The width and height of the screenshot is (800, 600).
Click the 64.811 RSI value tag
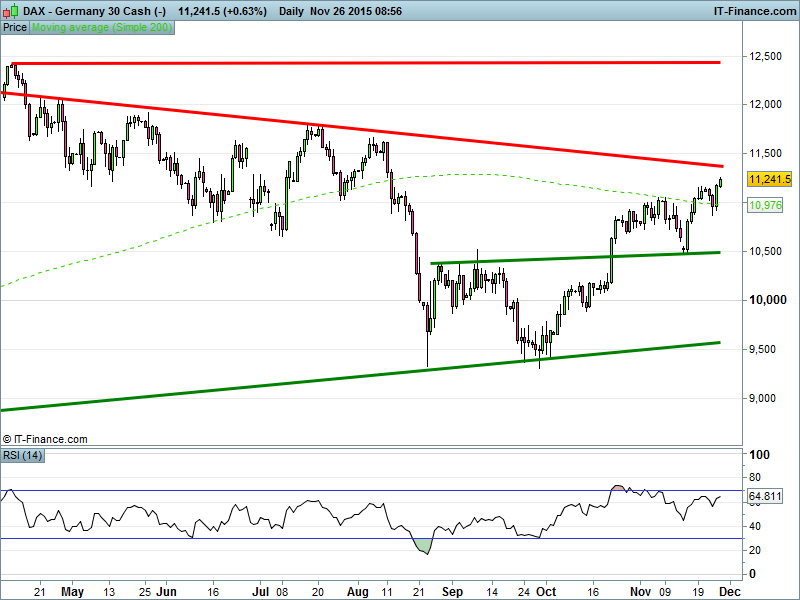click(x=764, y=496)
